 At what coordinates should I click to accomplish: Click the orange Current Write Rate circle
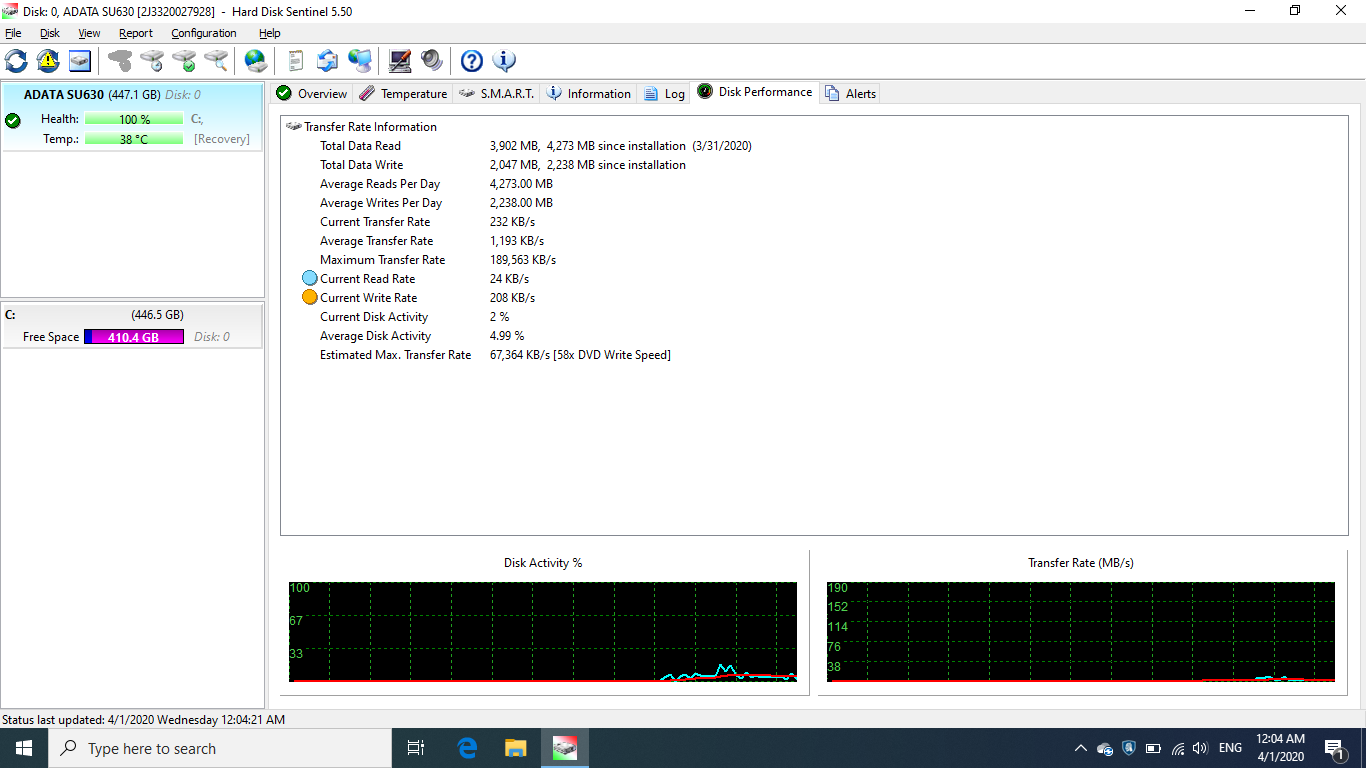pos(310,298)
